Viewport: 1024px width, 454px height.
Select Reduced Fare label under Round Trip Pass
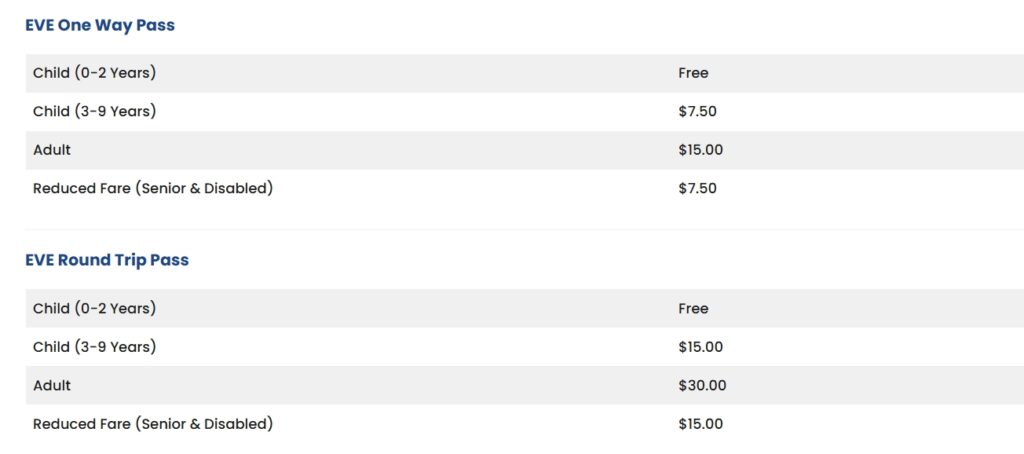coord(153,424)
